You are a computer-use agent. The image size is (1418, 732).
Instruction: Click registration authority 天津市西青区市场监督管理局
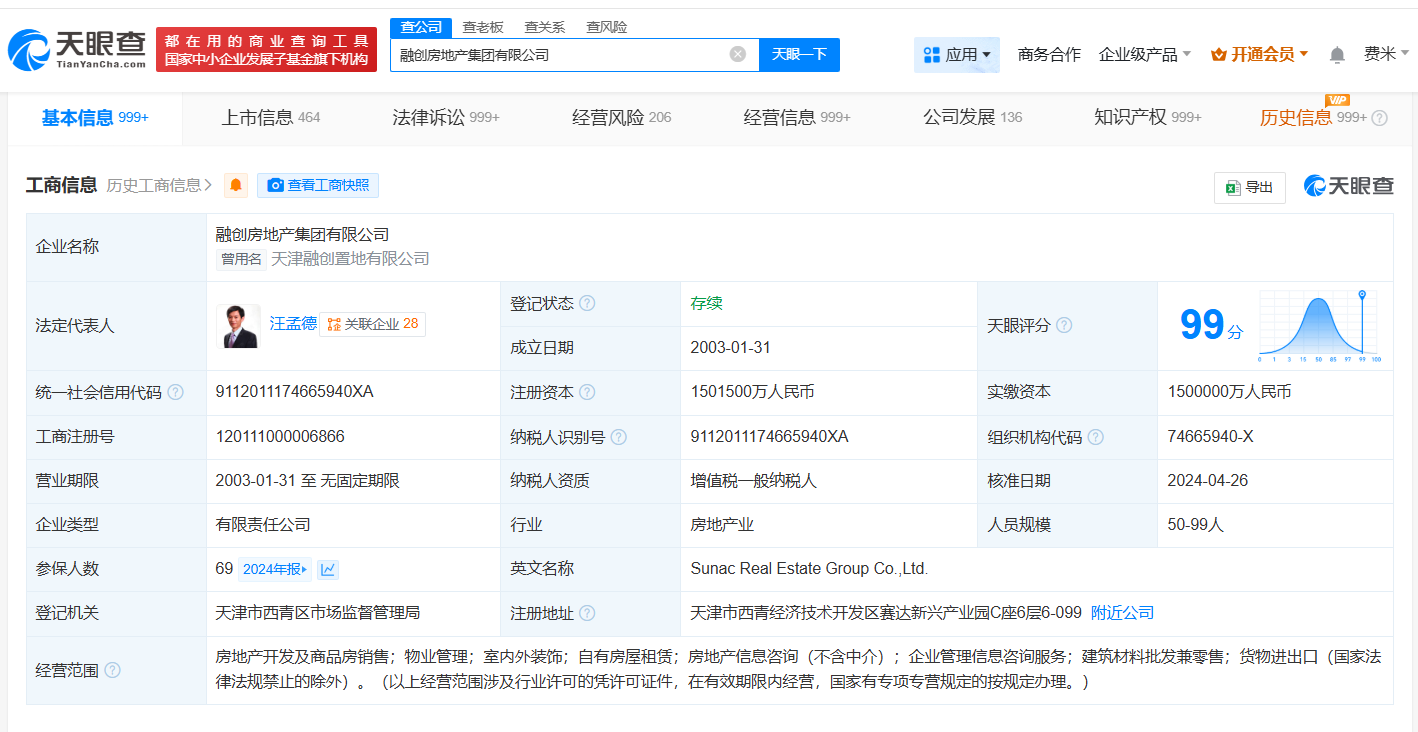tap(317, 613)
